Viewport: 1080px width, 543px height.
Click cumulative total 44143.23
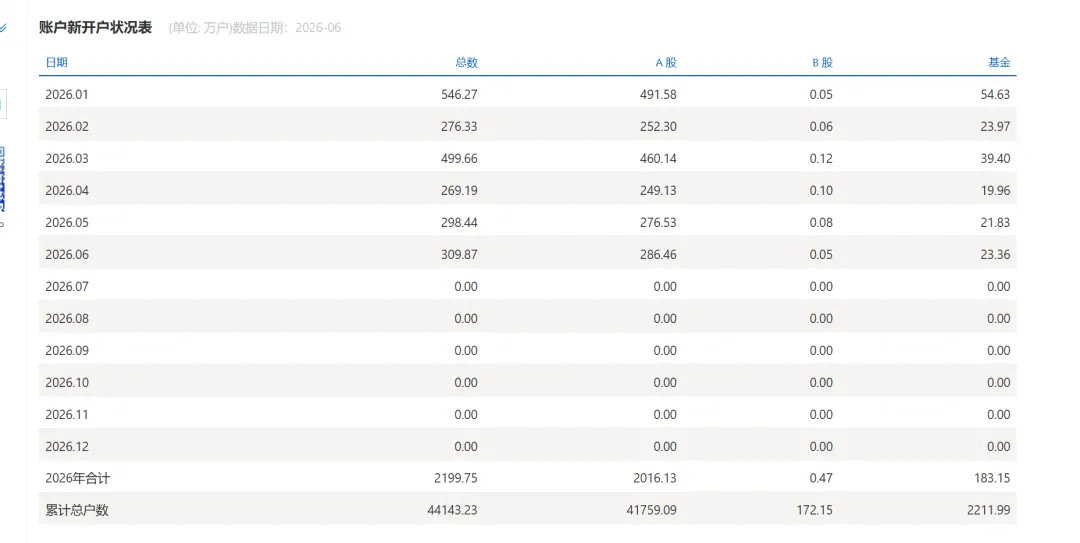[452, 511]
